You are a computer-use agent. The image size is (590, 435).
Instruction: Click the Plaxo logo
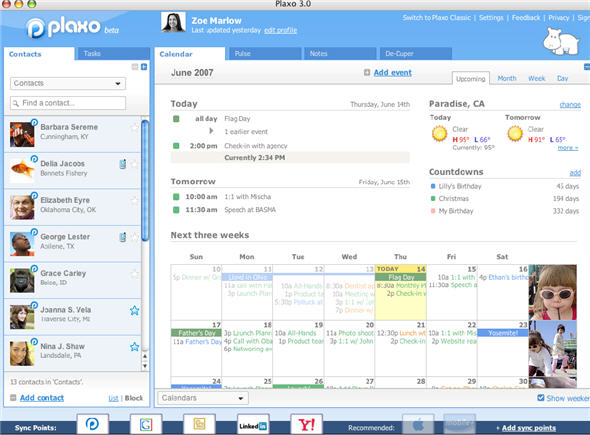tap(64, 27)
